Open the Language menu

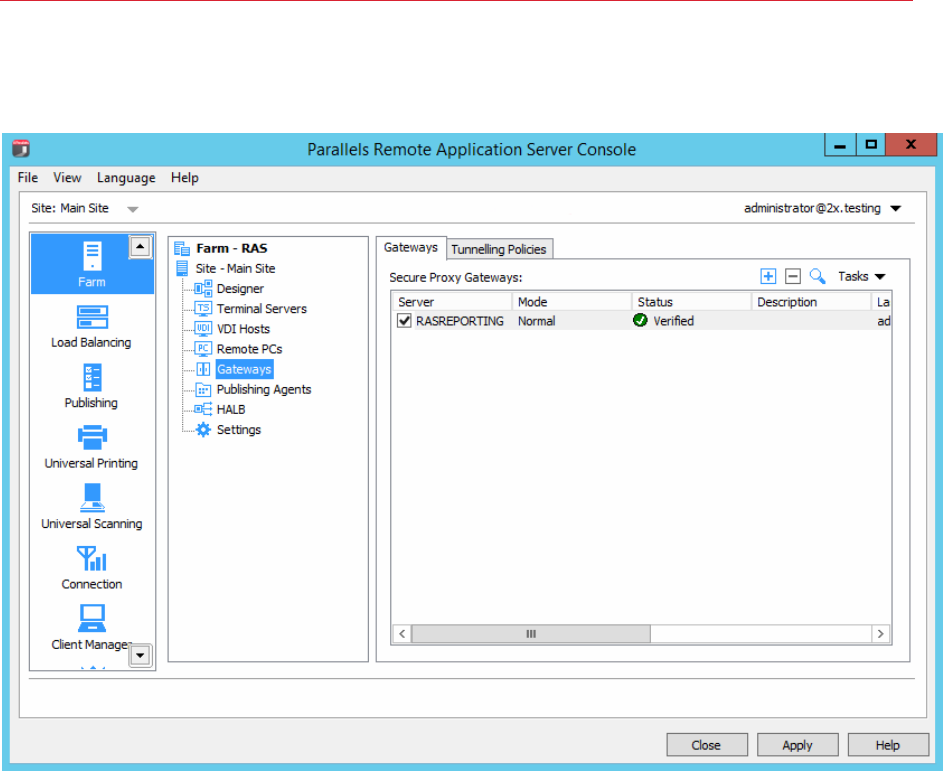pos(126,177)
